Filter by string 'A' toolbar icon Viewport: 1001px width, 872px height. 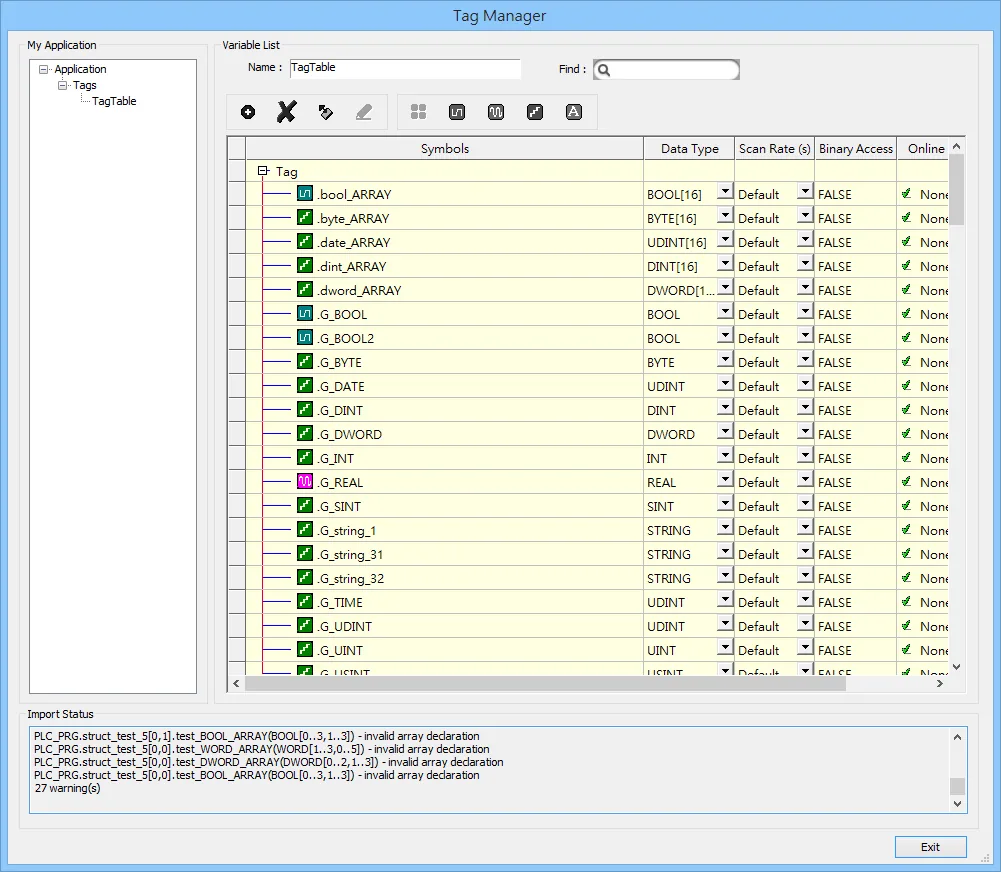click(x=574, y=112)
